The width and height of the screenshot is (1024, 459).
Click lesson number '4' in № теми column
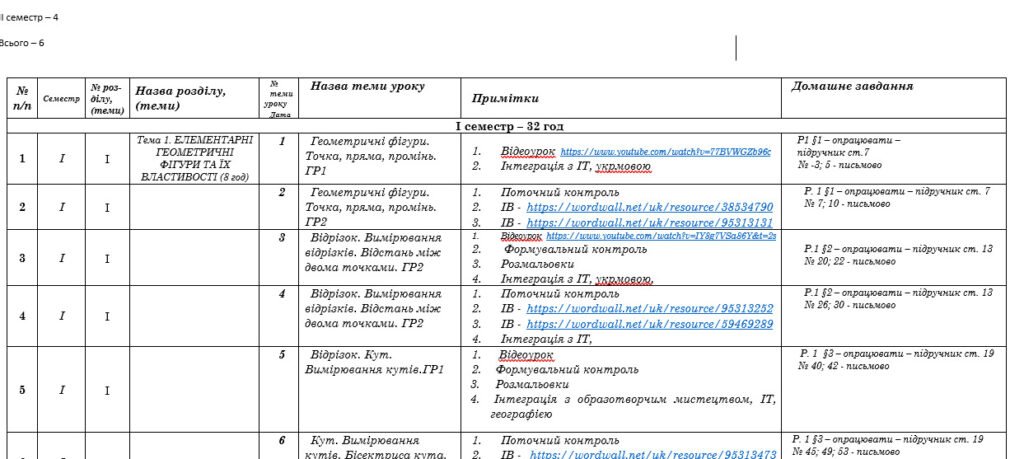click(x=281, y=294)
